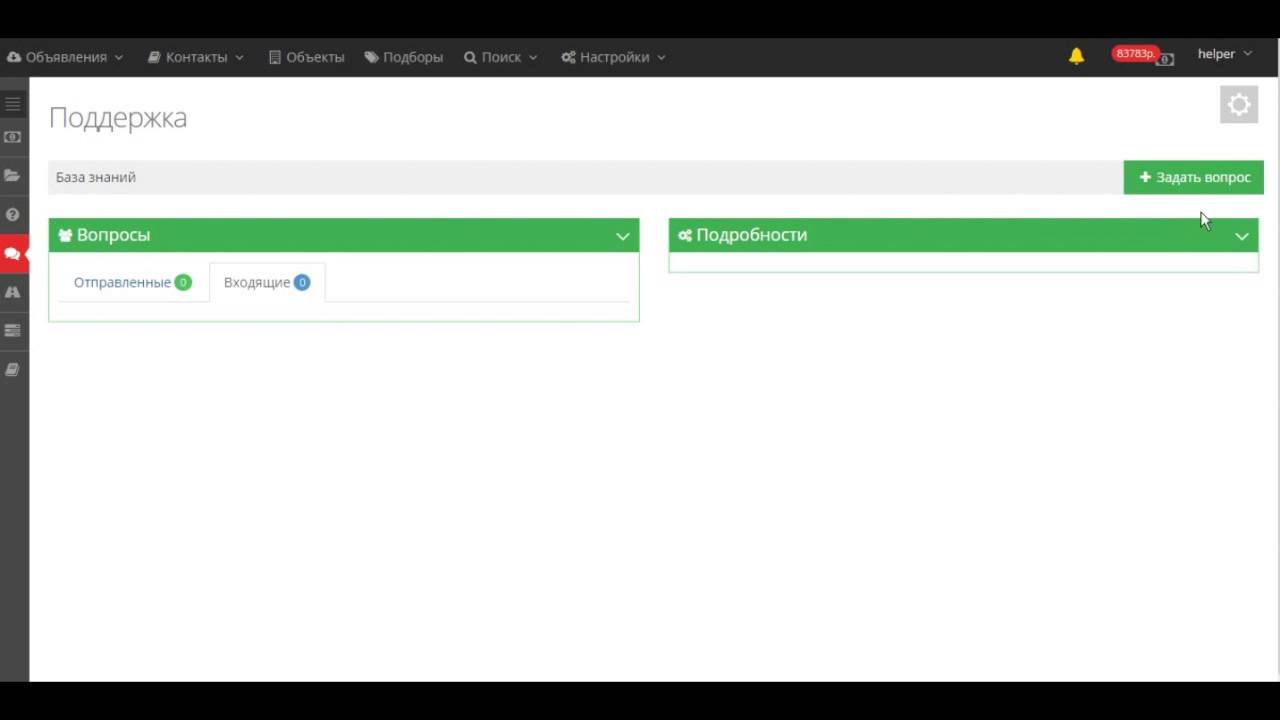Switch to the Входящие tab
Image resolution: width=1280 pixels, height=720 pixels.
(x=267, y=282)
